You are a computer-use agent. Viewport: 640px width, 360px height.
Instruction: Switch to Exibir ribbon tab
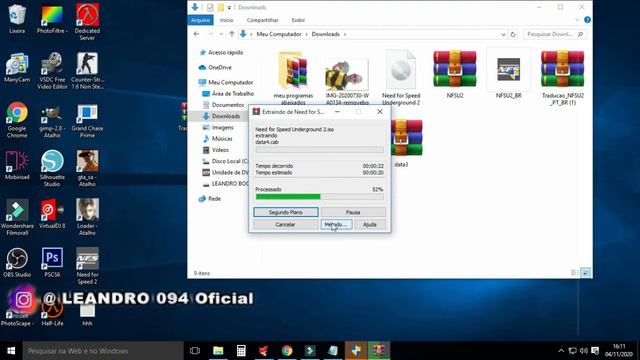click(x=298, y=20)
